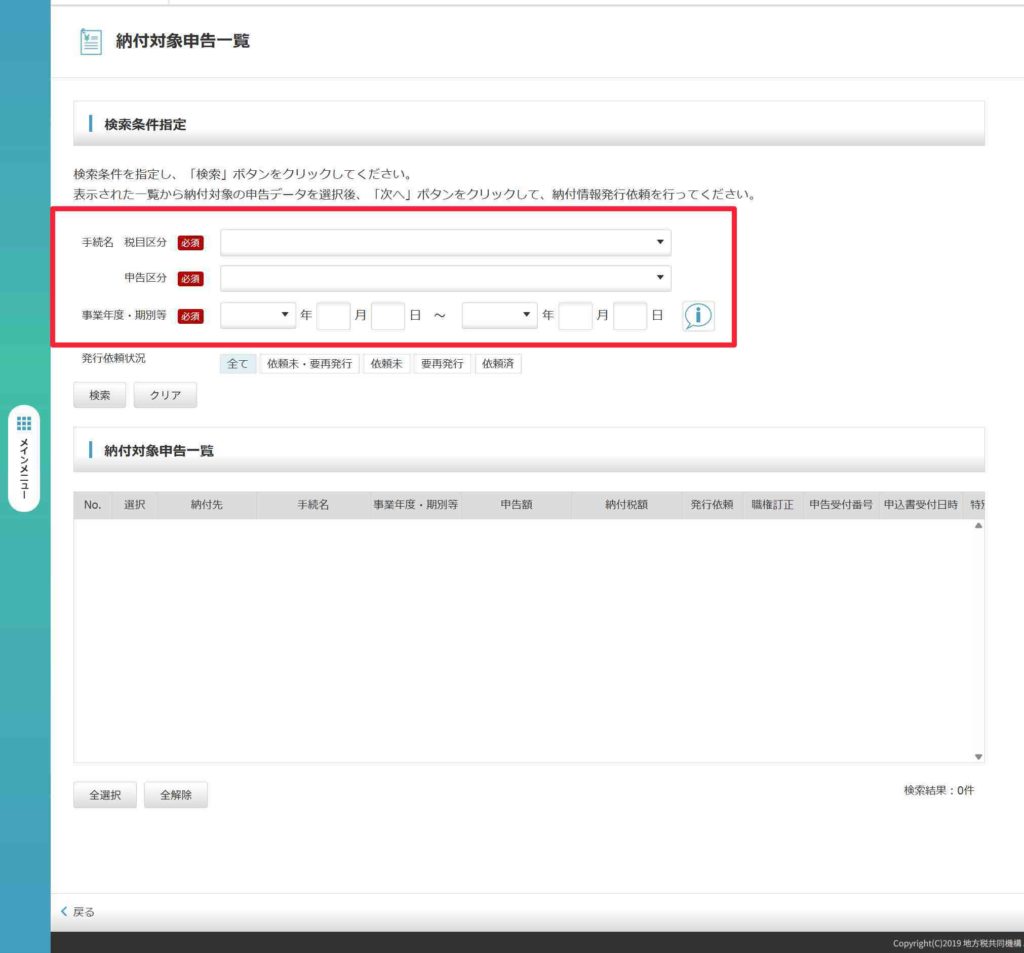
Task: Open the start era year dropdown
Action: coord(257,315)
